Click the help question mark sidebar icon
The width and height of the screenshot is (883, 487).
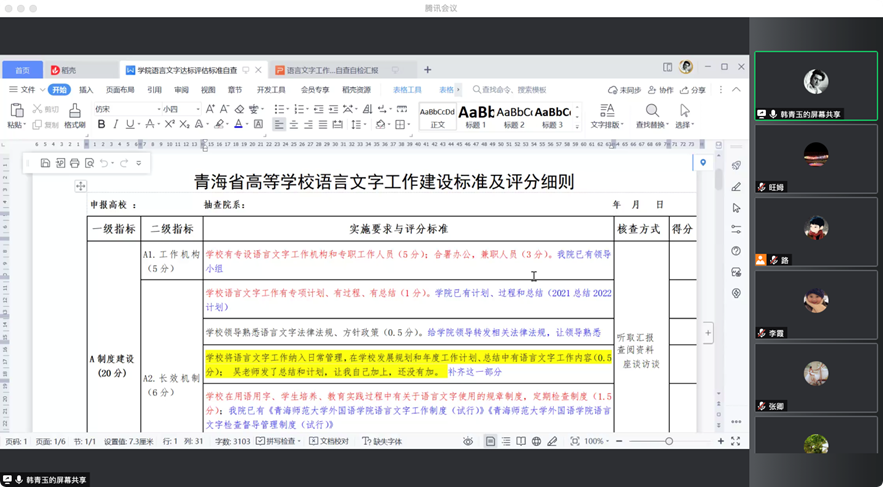click(736, 251)
